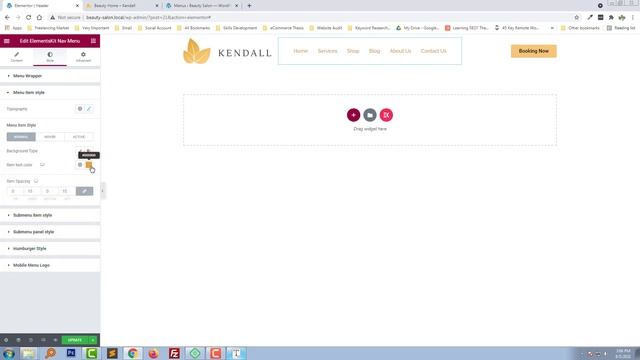Select the Hover menu item state
640x360 pixels.
point(50,137)
